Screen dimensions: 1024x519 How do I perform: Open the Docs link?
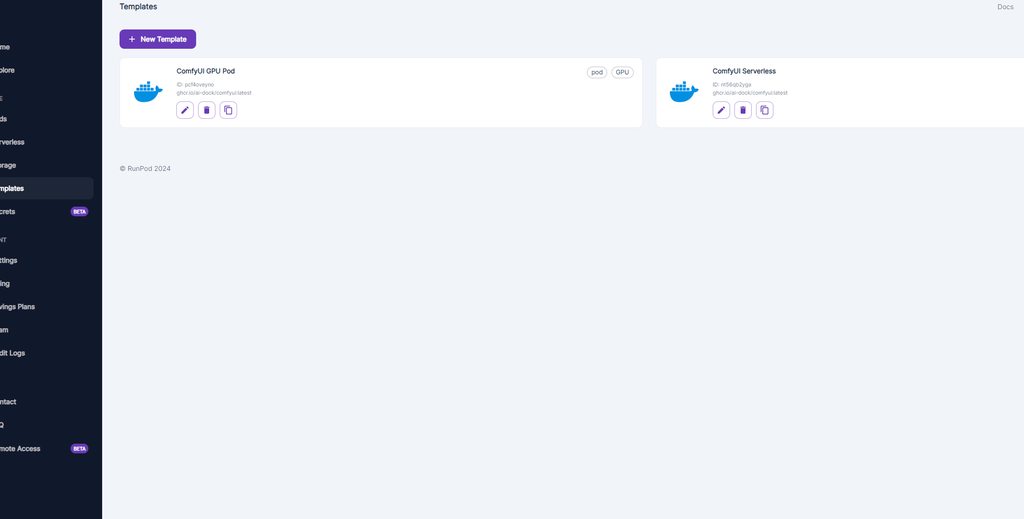[x=1005, y=7]
